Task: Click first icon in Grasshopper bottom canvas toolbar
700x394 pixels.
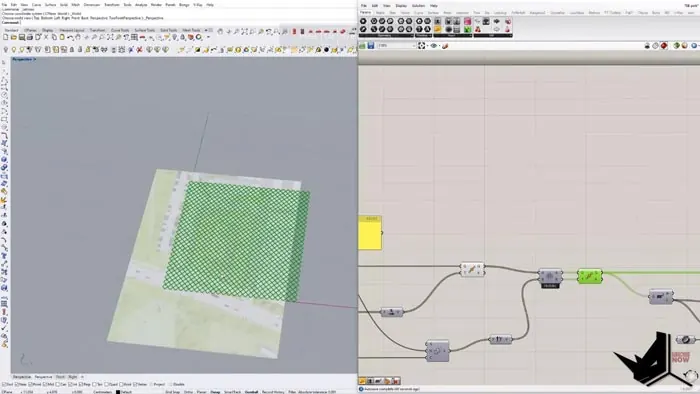Action: point(362,381)
